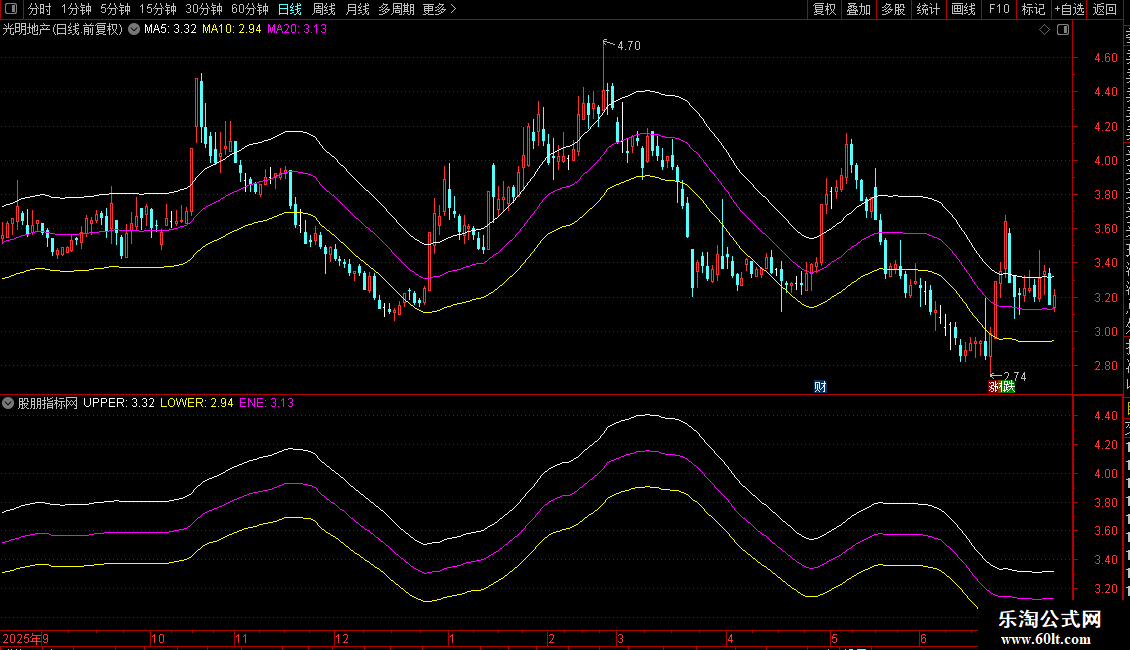
Task: Activate the 画线 drawing tool
Action: [964, 9]
